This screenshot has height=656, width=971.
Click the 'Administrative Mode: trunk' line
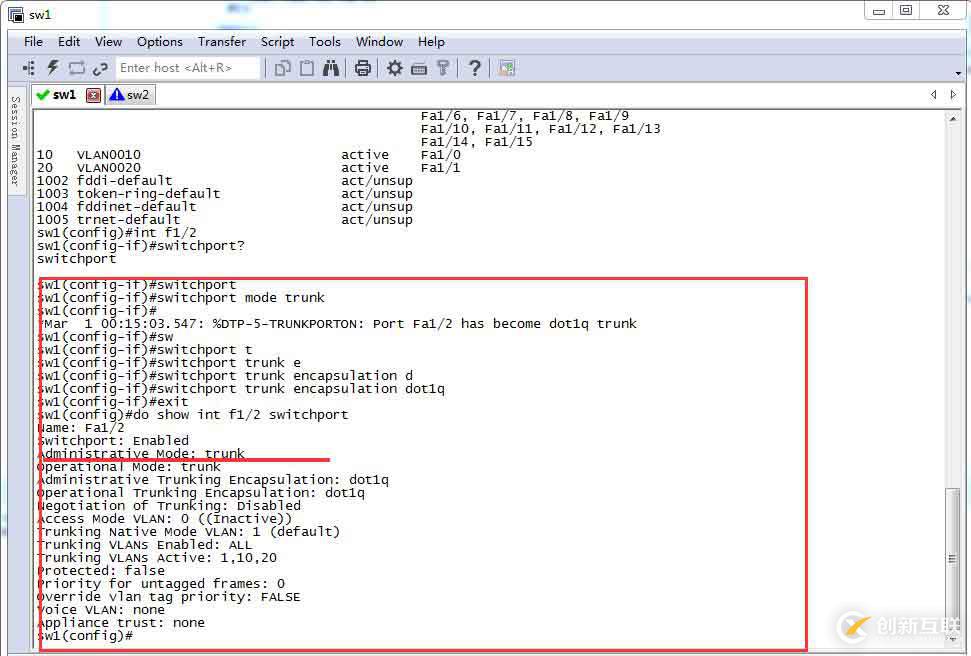141,454
